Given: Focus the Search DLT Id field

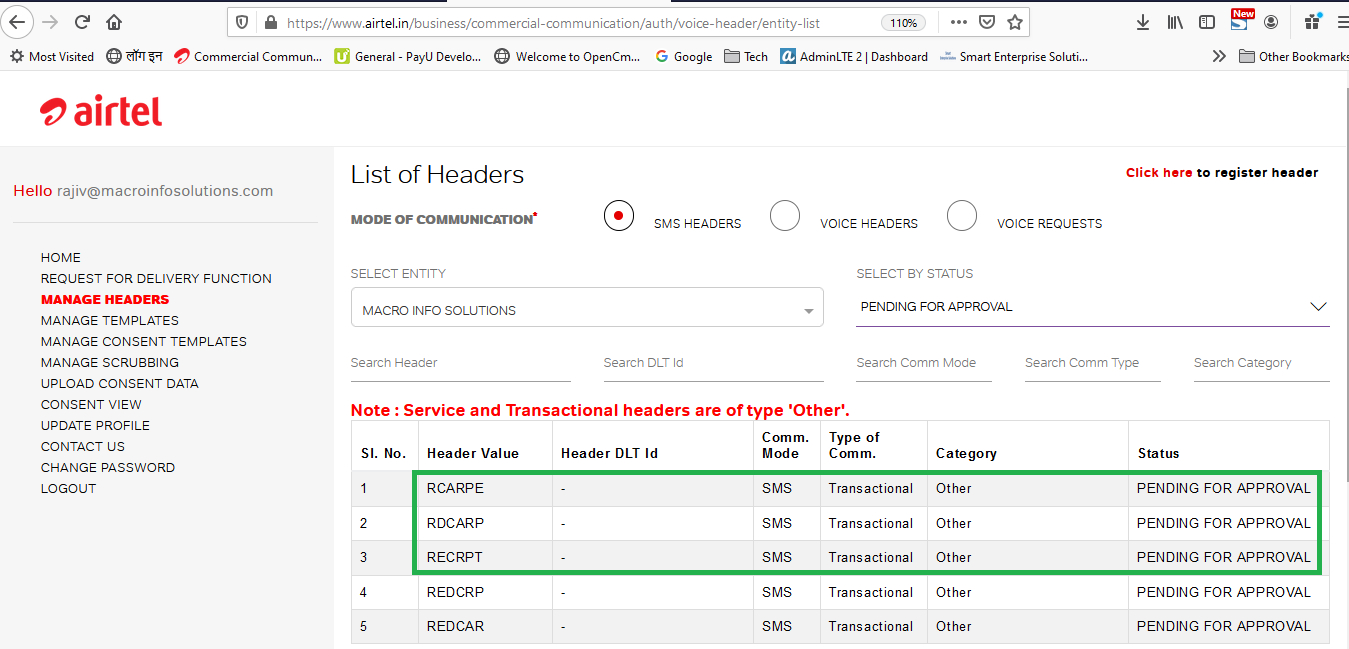Looking at the screenshot, I should [714, 363].
